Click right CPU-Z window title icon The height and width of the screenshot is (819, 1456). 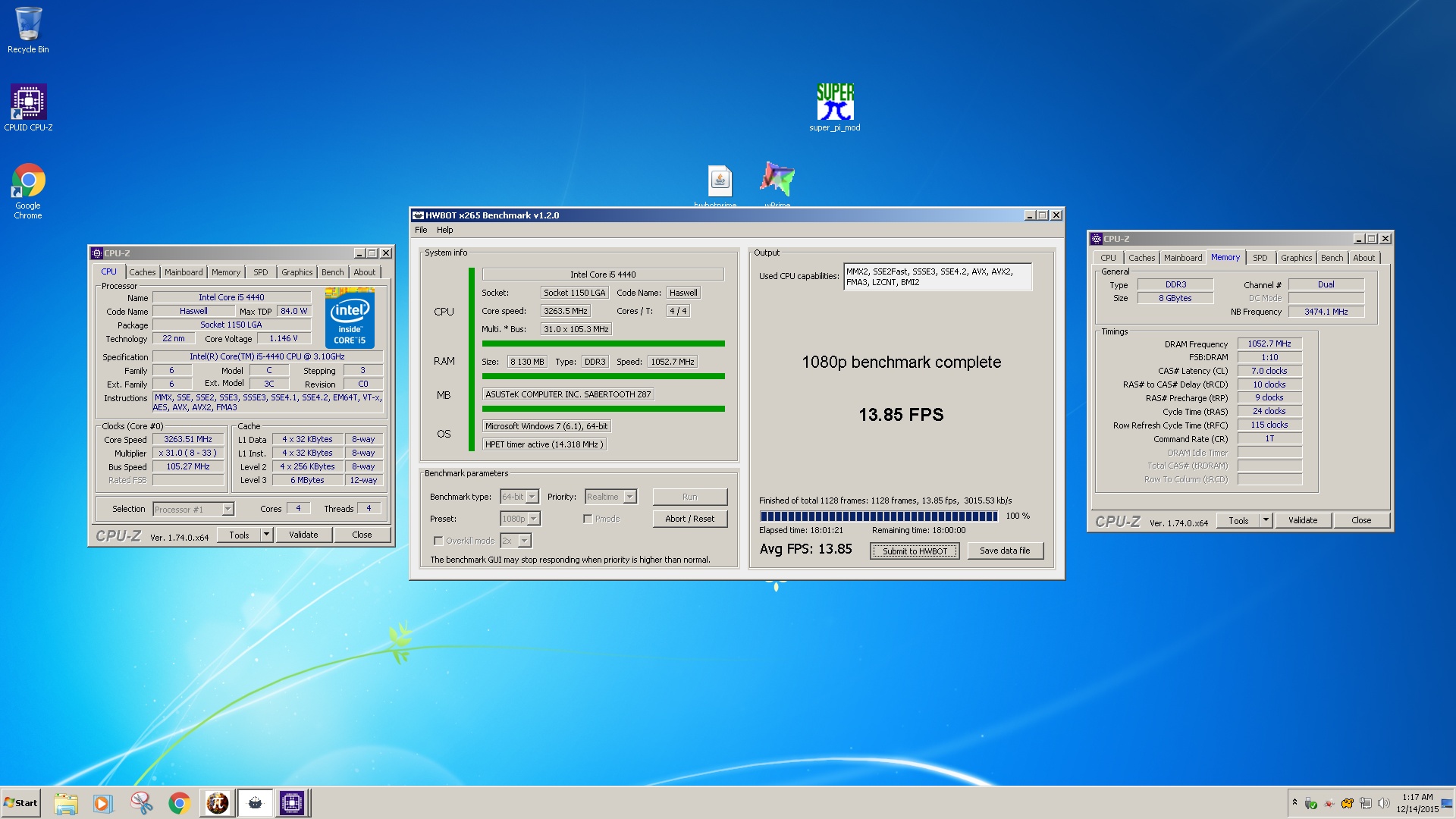coord(1097,239)
